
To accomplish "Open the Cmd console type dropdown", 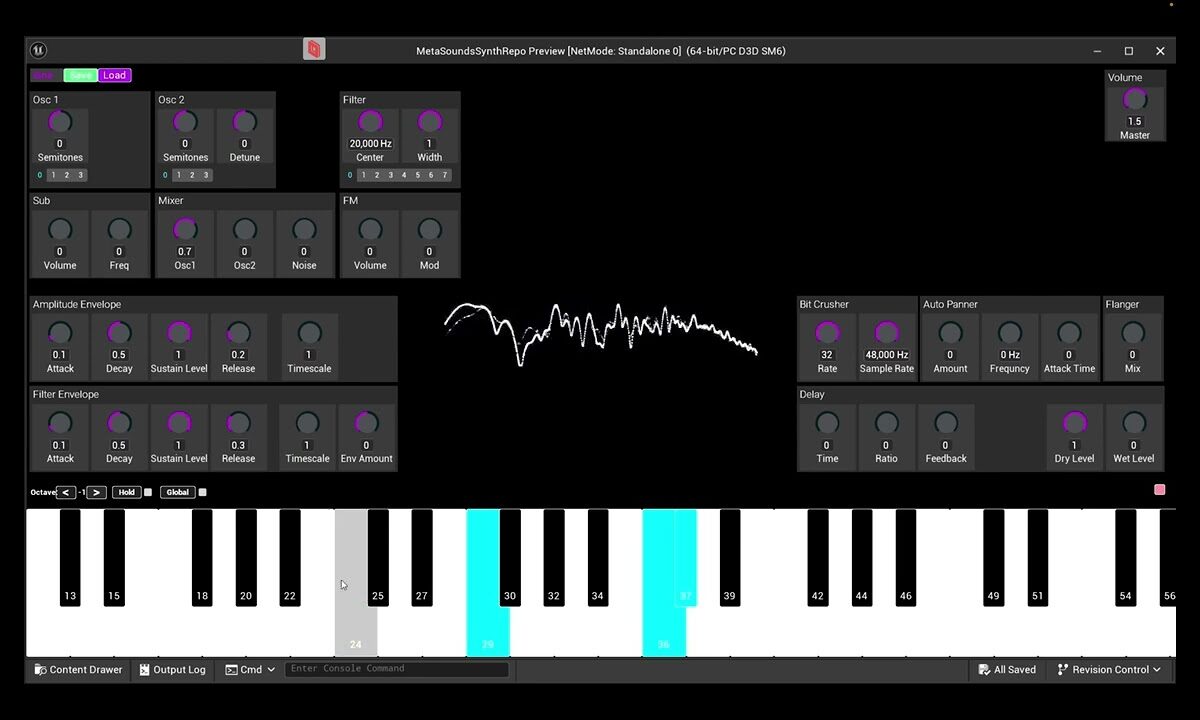I will tap(250, 670).
